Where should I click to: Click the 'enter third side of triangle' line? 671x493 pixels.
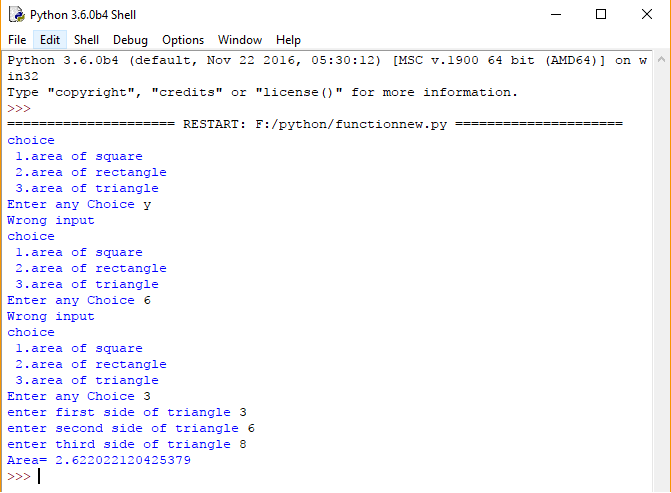click(x=126, y=444)
